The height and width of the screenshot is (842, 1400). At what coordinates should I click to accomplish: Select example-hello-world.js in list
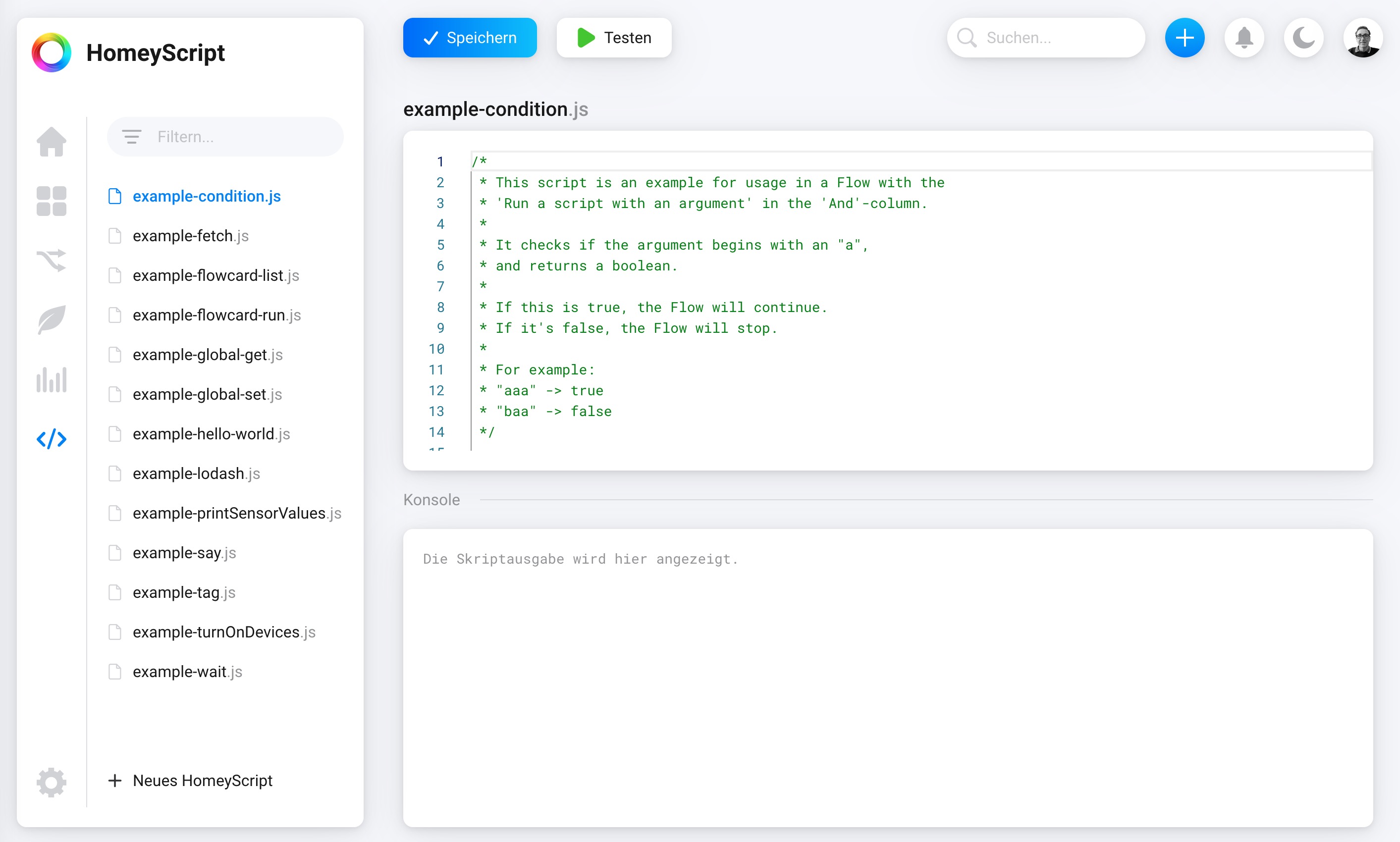click(x=211, y=434)
